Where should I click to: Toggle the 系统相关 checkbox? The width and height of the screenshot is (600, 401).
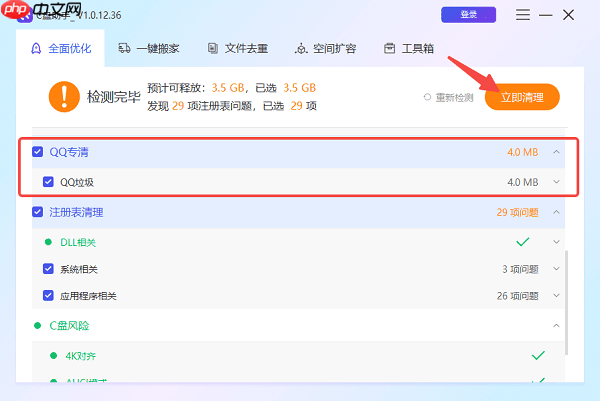pos(48,269)
